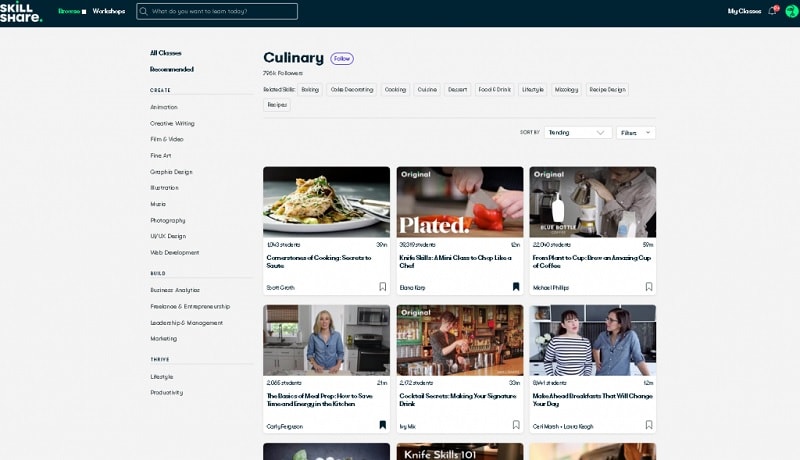800x460 pixels.
Task: Open the Trending sort dropdown
Action: pyautogui.click(x=578, y=133)
